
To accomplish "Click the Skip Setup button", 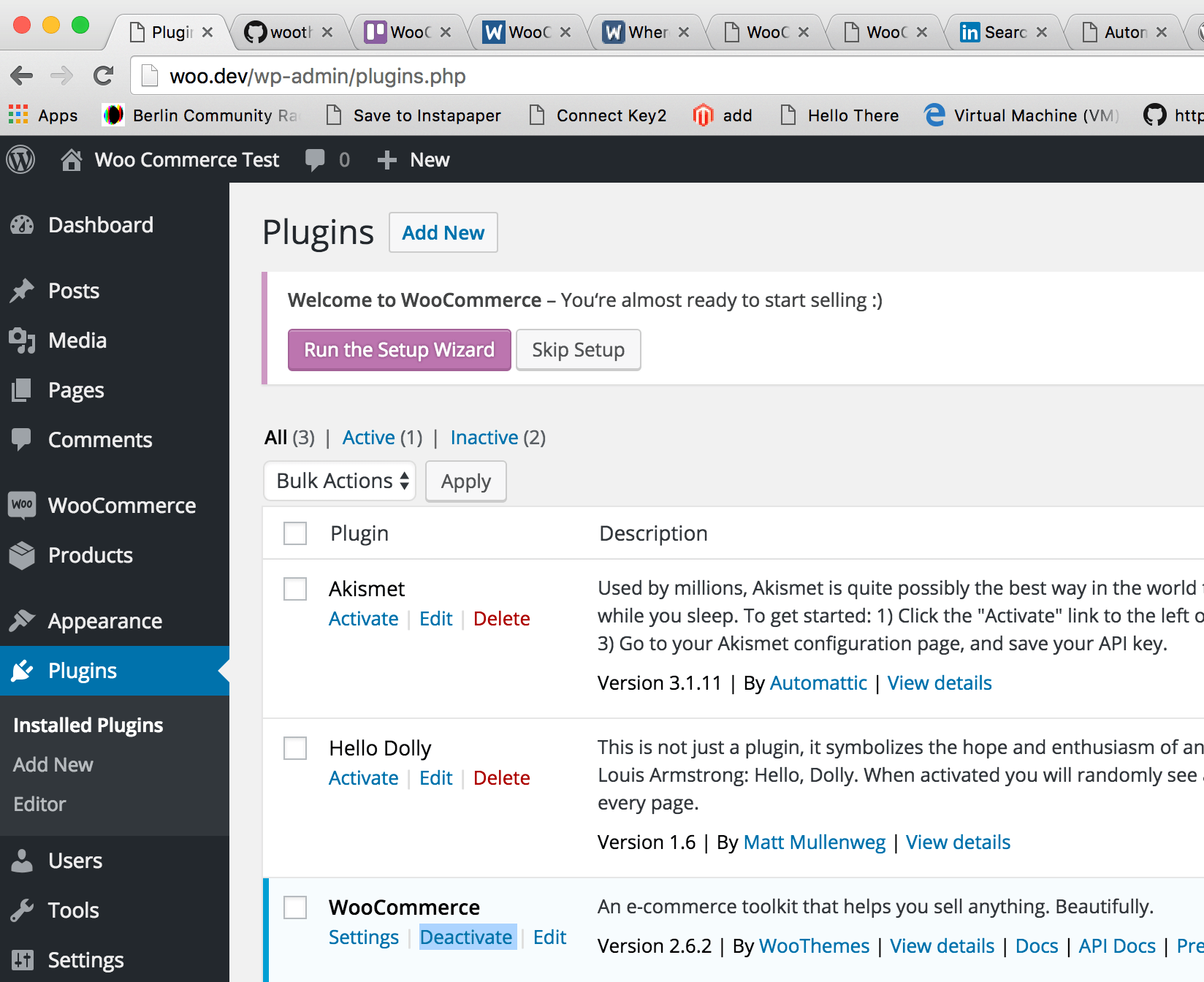I will (x=579, y=350).
